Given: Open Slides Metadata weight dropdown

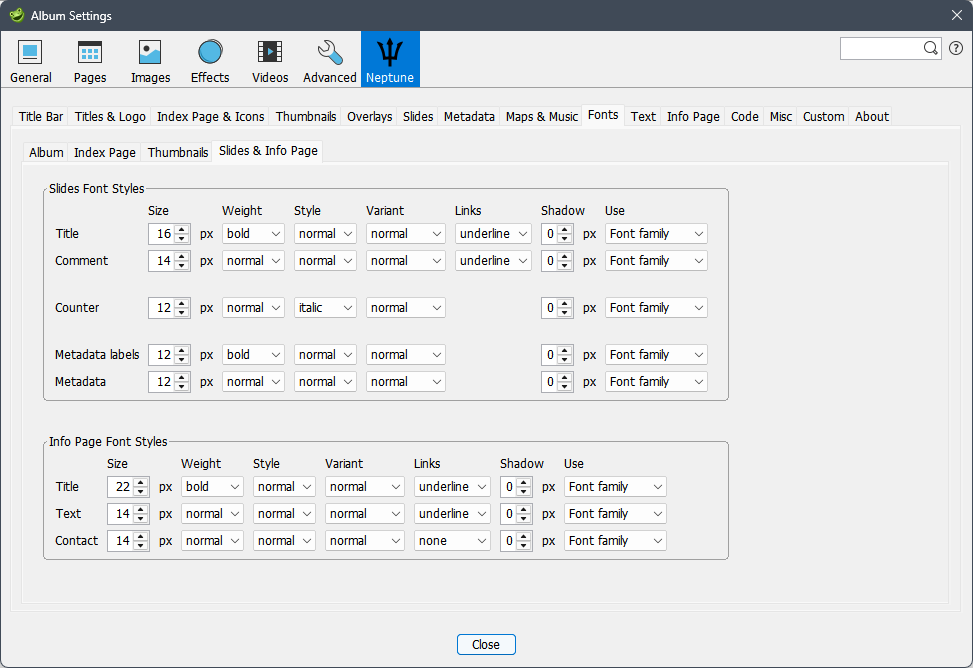Looking at the screenshot, I should click(253, 382).
